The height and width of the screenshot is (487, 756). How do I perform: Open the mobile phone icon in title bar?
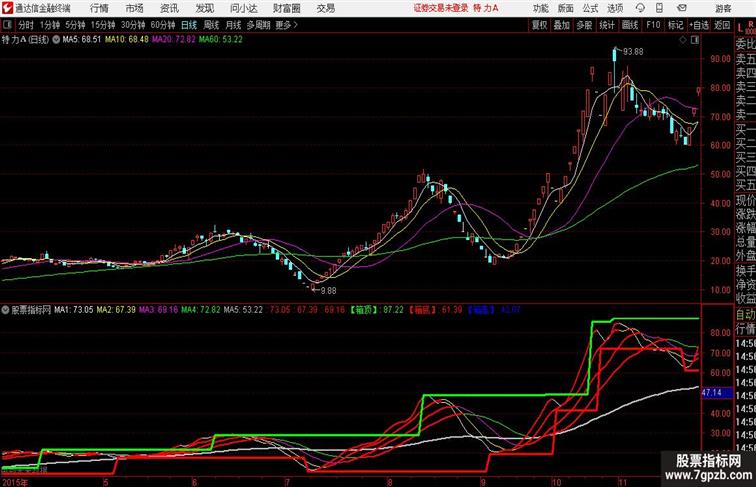(659, 8)
